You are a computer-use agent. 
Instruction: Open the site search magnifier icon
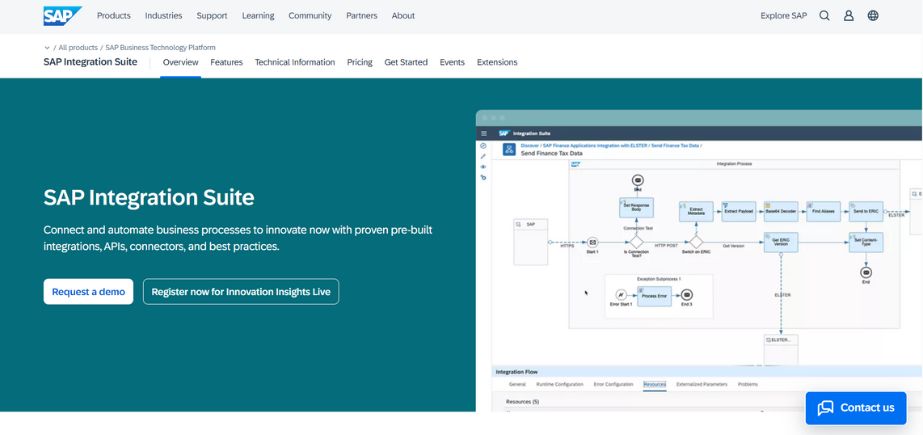pos(824,16)
